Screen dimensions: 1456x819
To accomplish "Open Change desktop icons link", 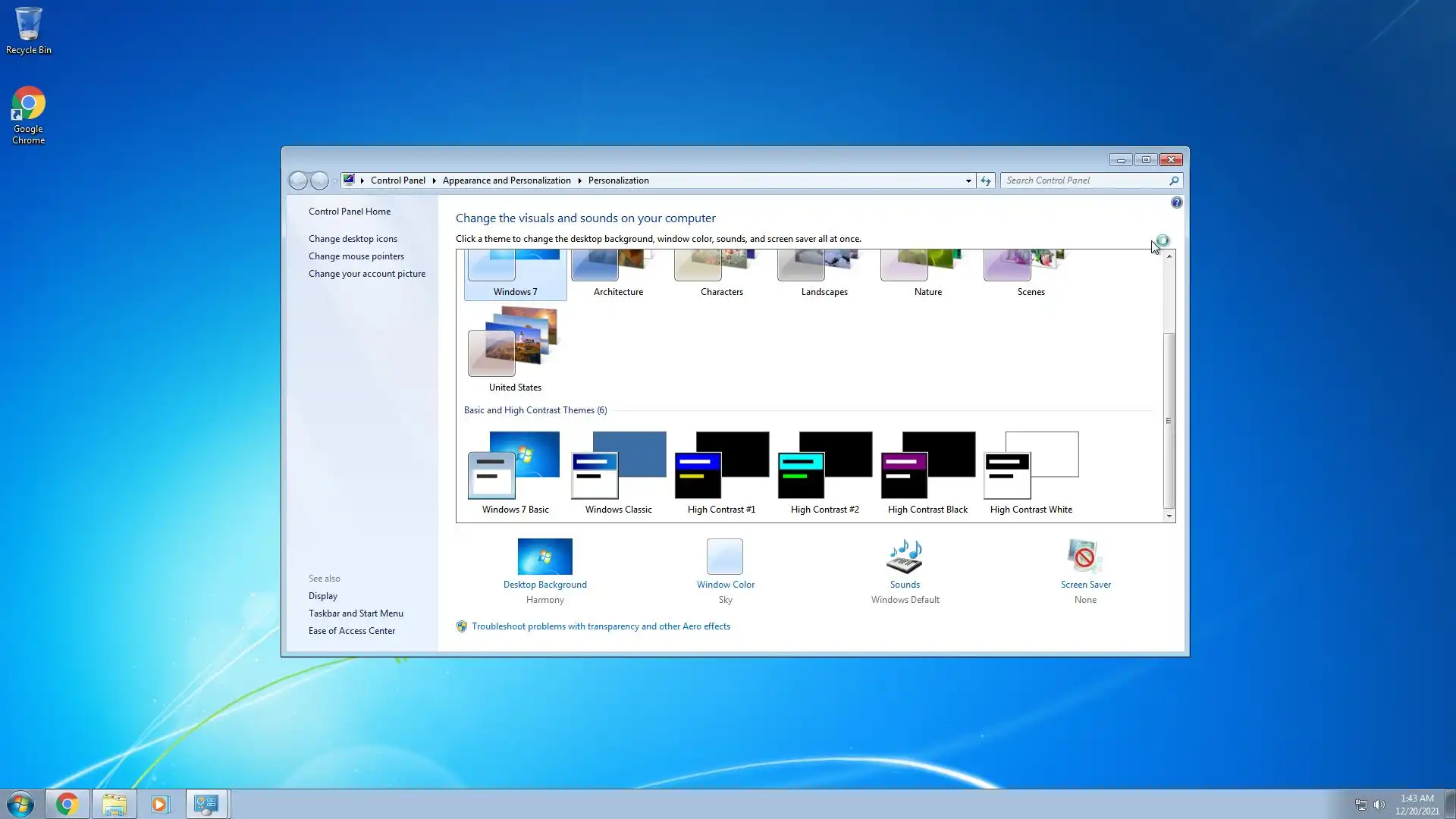I will click(353, 239).
